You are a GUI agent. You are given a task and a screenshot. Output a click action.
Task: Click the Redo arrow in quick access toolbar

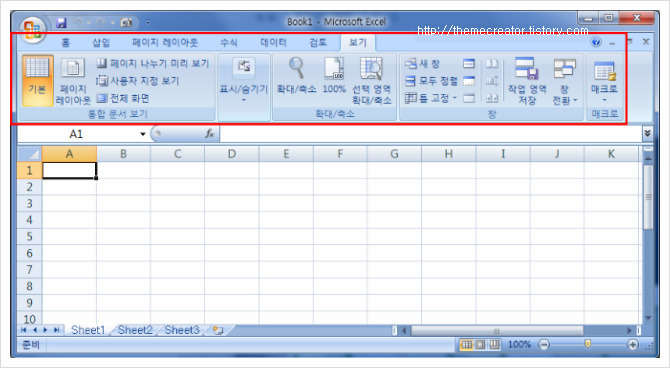(101, 22)
